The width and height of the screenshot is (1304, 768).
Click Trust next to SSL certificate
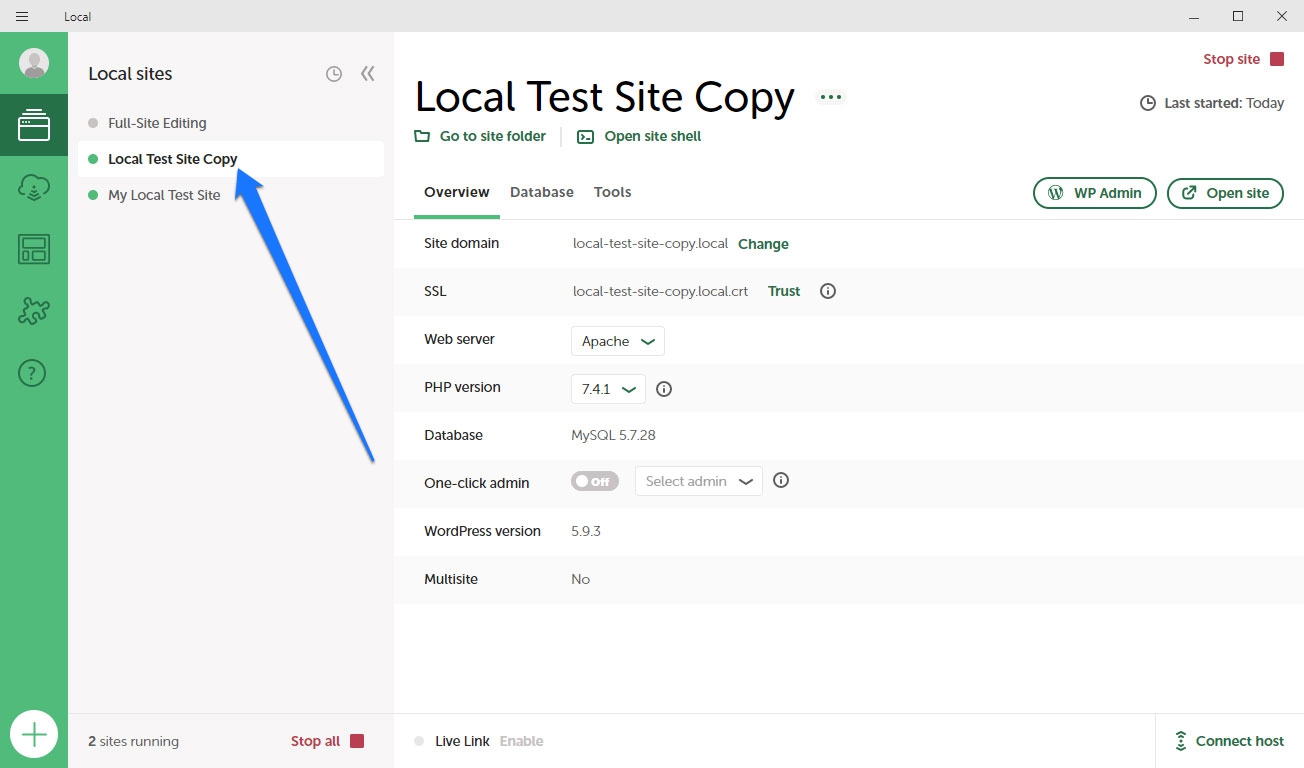click(x=784, y=291)
